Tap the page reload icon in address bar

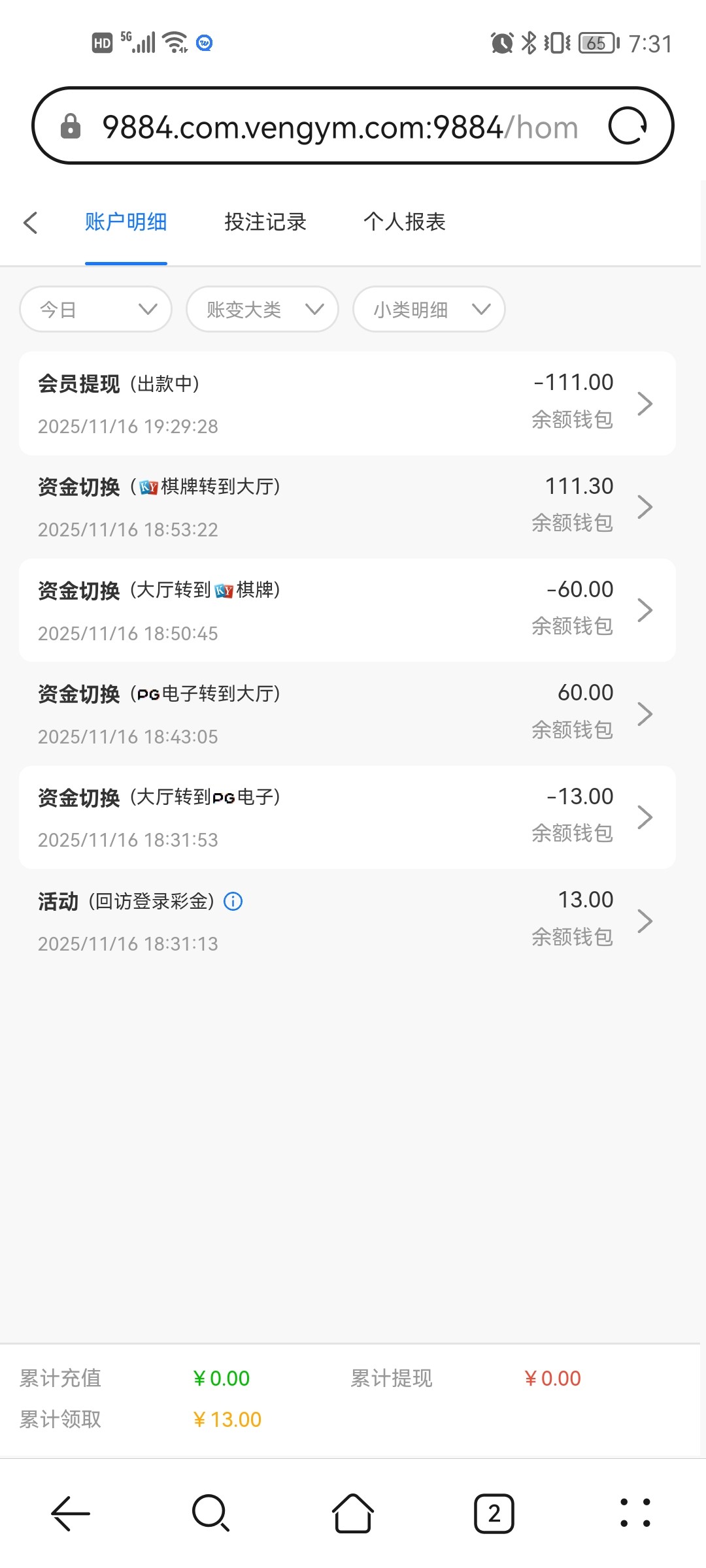[627, 126]
